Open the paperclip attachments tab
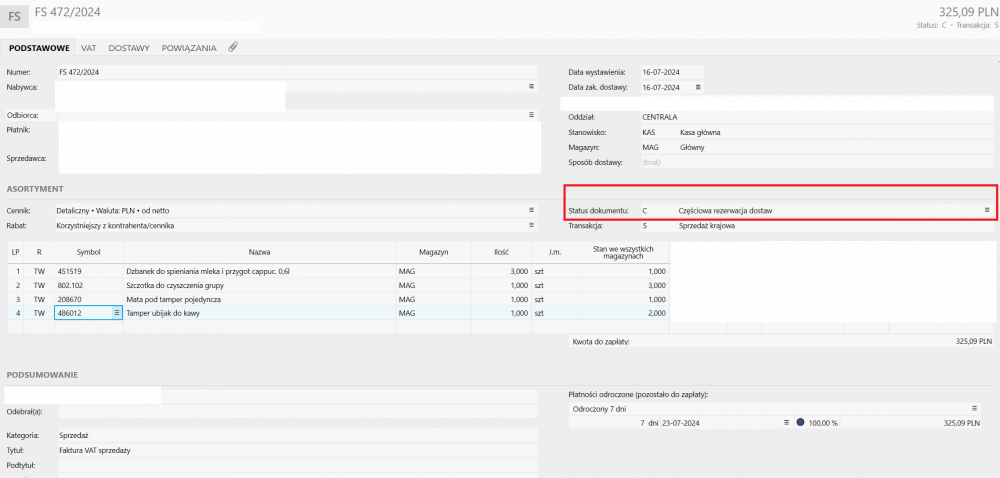Viewport: 1000px width, 478px height. (x=232, y=47)
